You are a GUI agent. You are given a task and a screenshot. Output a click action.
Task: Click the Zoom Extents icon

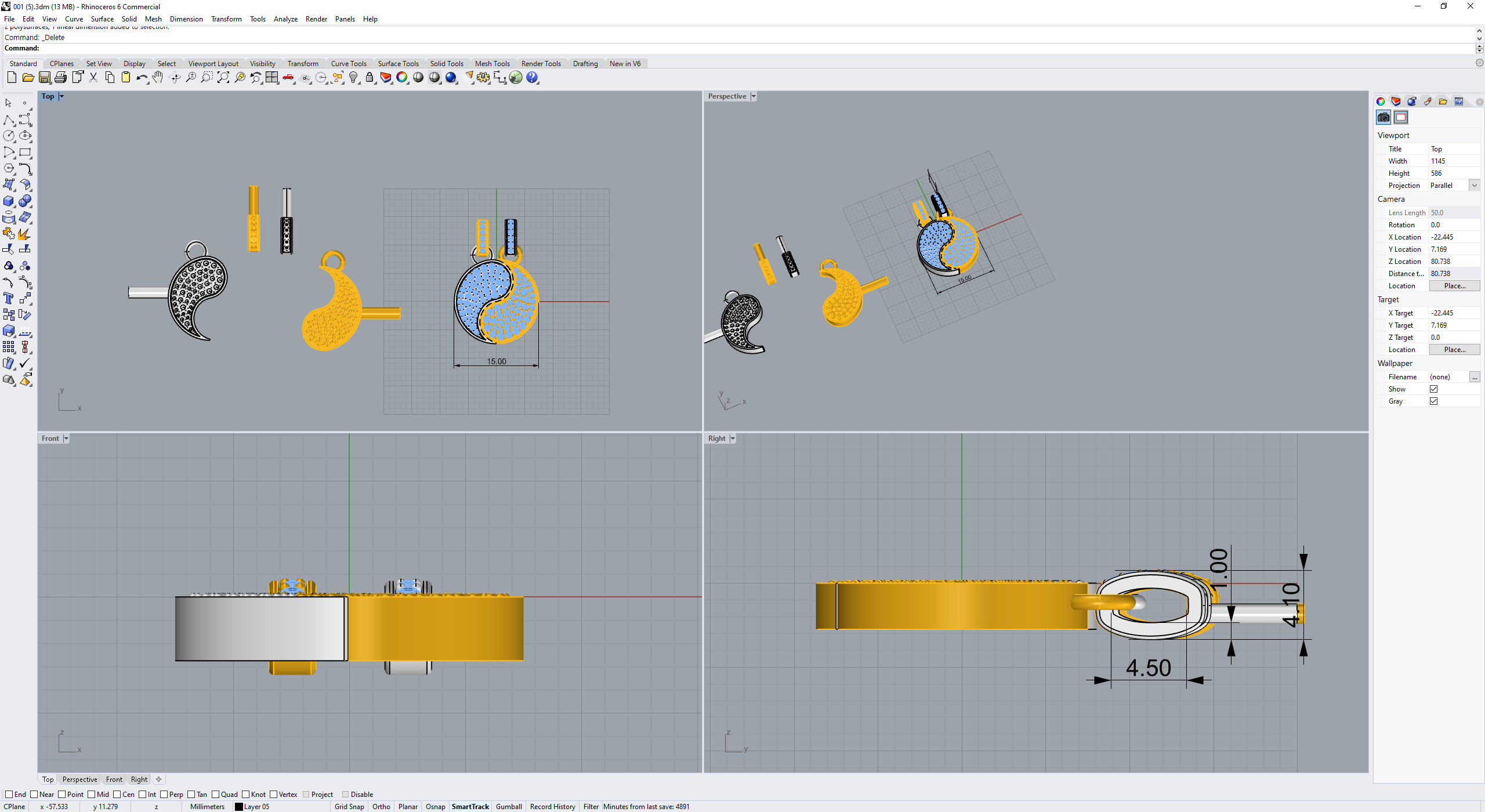click(223, 78)
